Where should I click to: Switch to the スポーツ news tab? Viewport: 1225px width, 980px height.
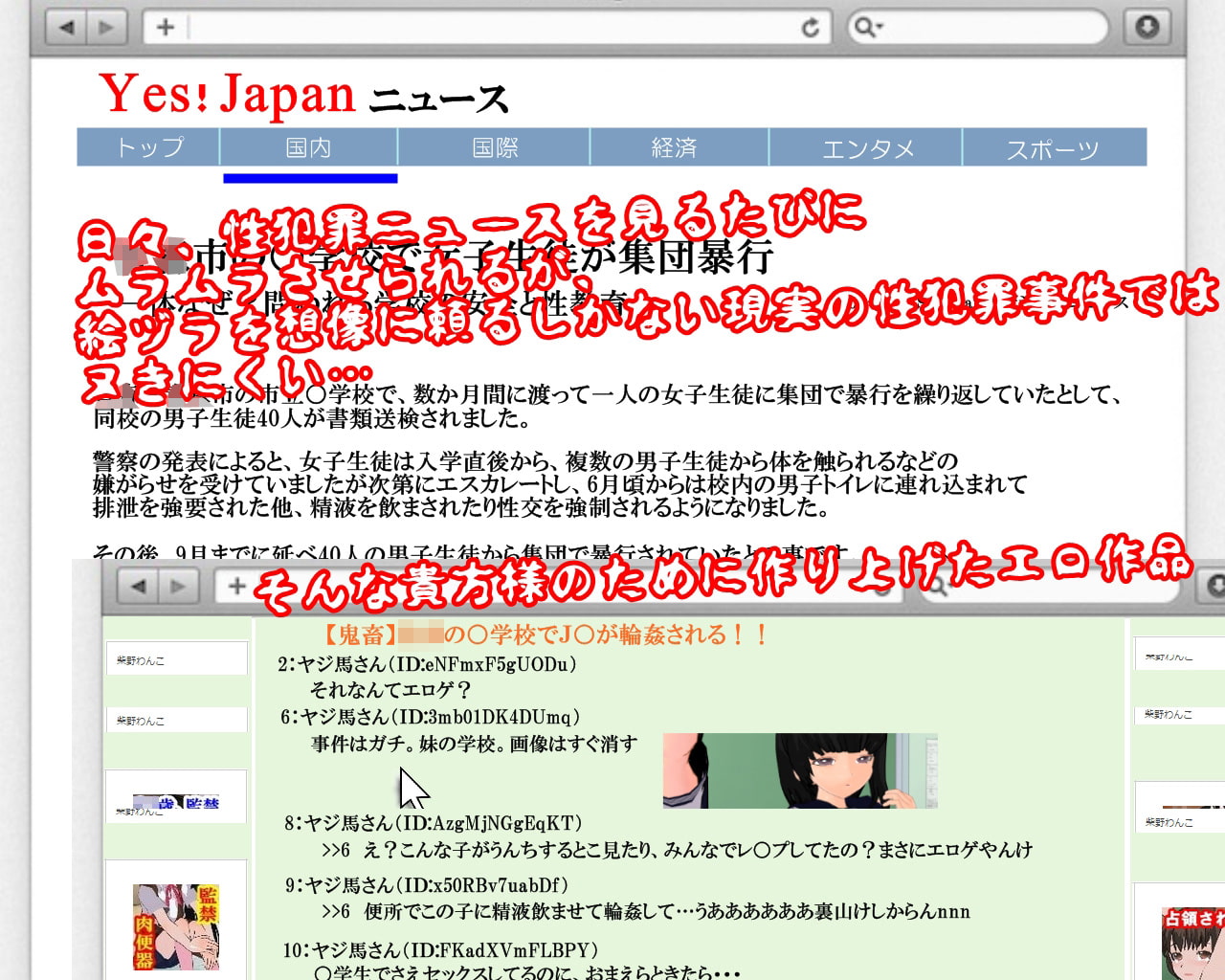coord(1053,148)
